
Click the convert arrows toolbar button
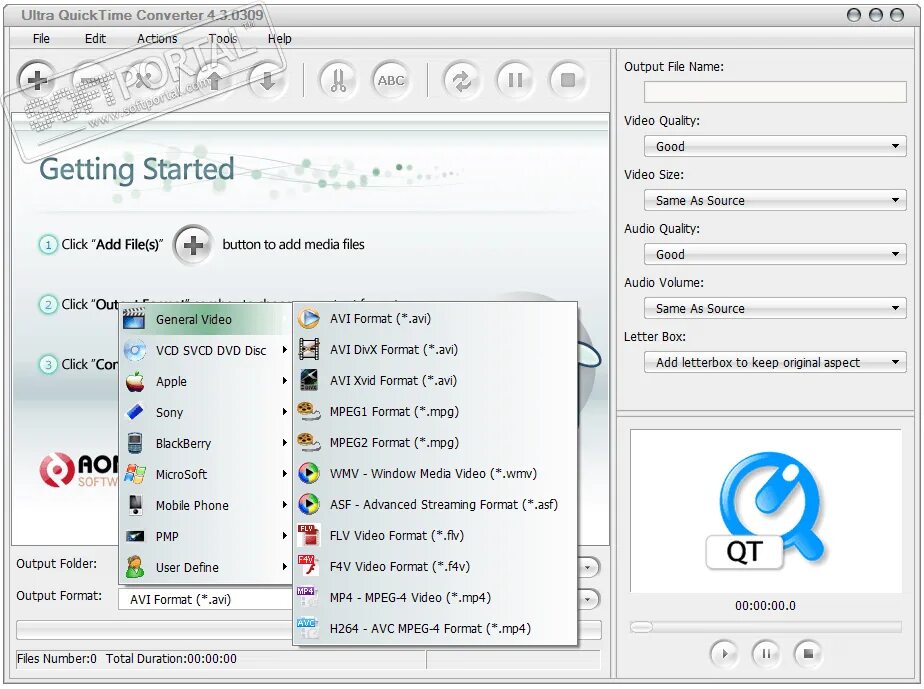[462, 80]
